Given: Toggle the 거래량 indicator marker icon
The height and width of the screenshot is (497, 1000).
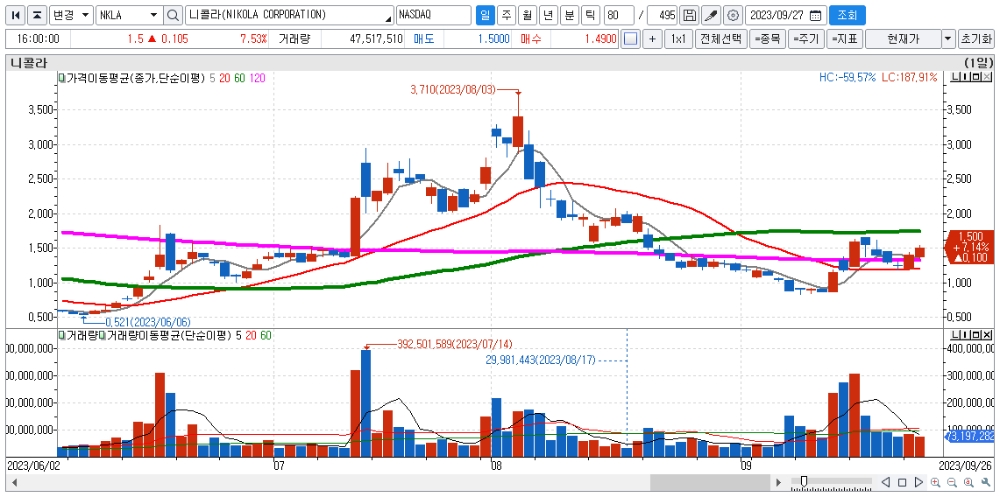Looking at the screenshot, I should click(62, 334).
